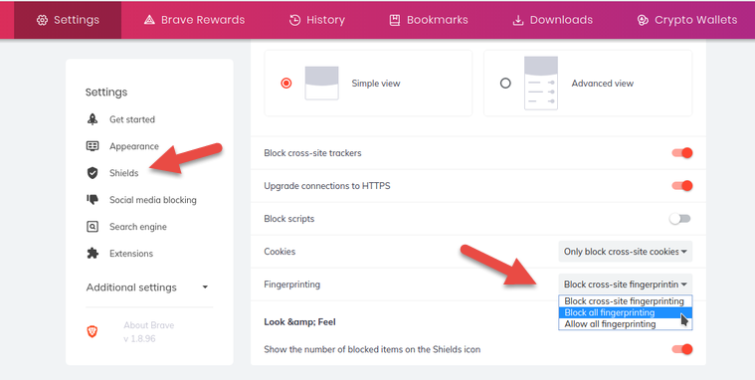Click the Brave lion logo icon

[x=92, y=331]
